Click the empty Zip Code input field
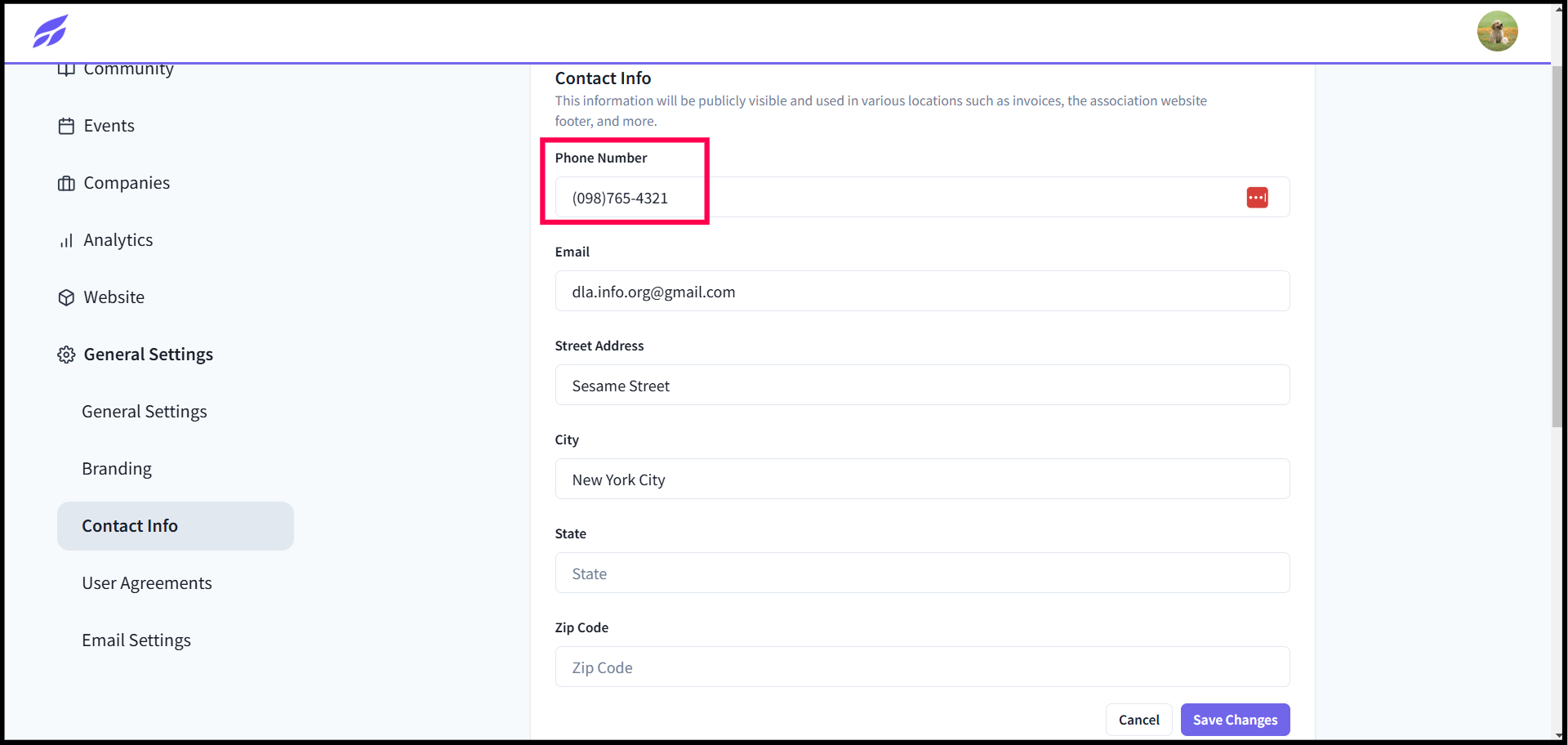Image resolution: width=1568 pixels, height=745 pixels. (922, 667)
